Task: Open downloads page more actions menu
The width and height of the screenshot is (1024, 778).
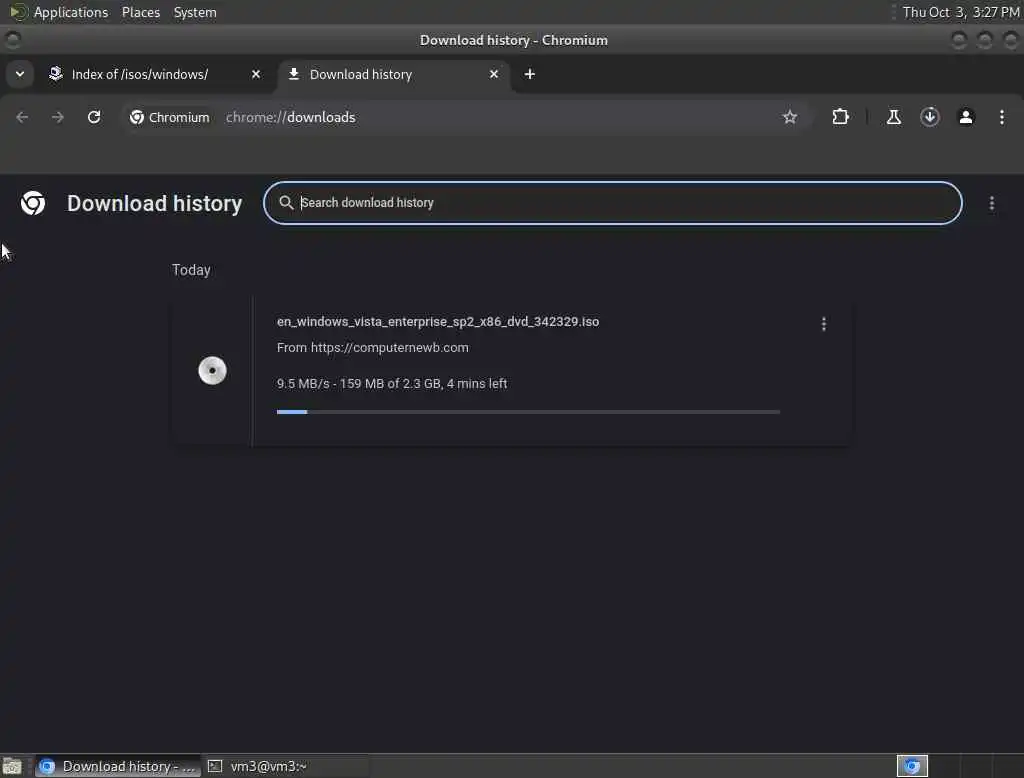Action: (991, 203)
